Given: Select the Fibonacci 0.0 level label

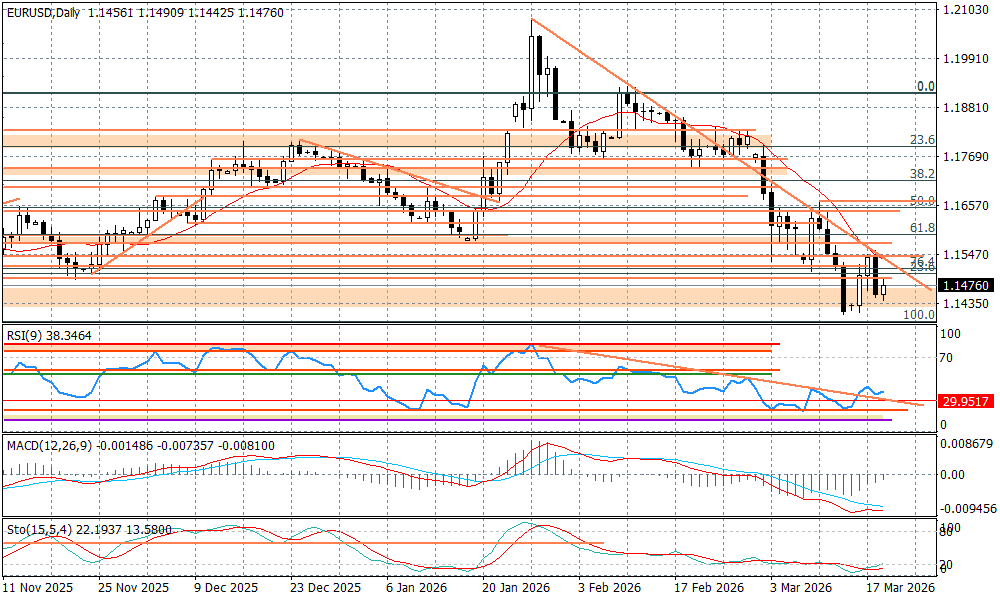Looking at the screenshot, I should coord(925,87).
